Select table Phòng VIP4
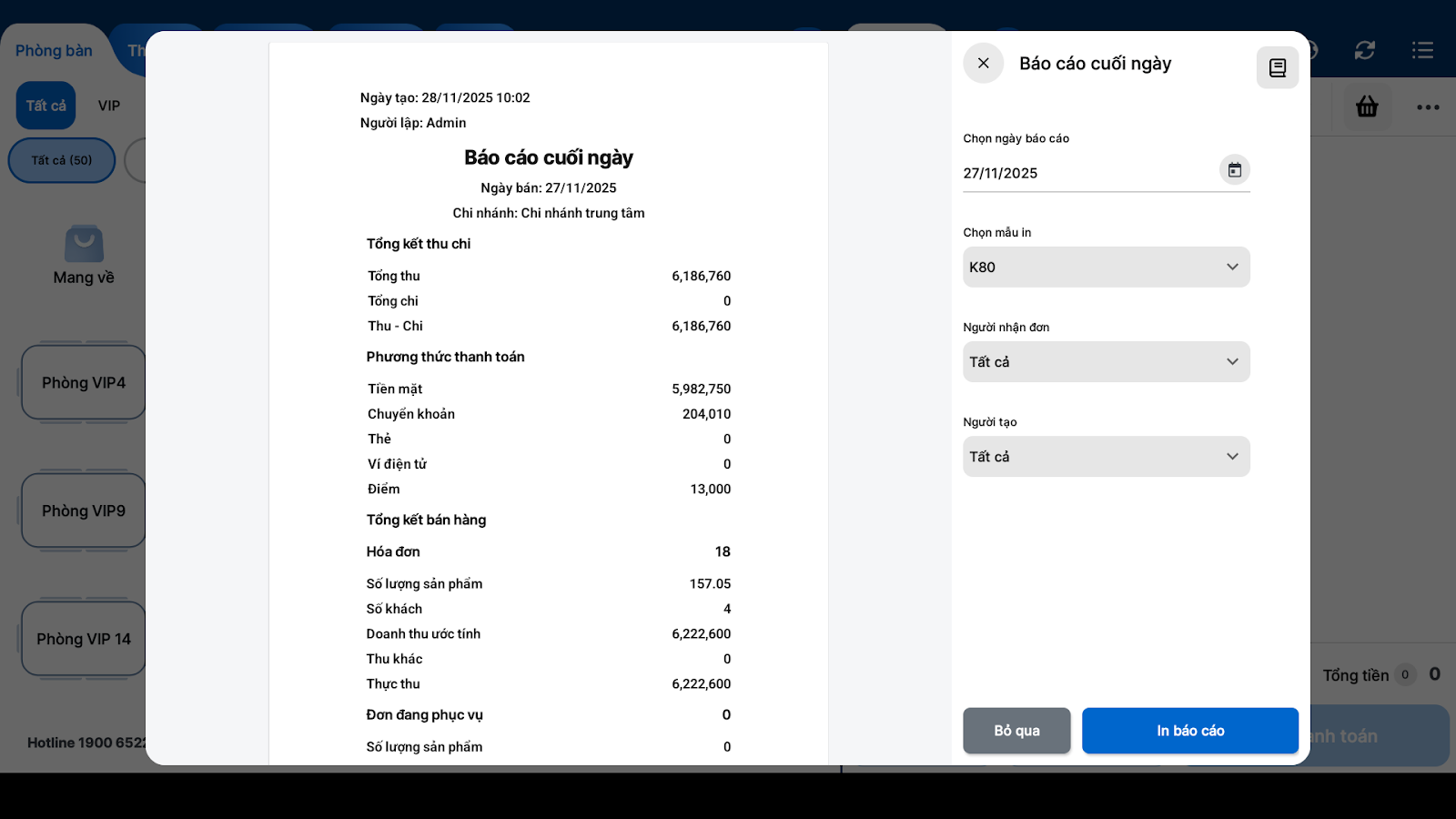1456x819 pixels. pos(84,383)
